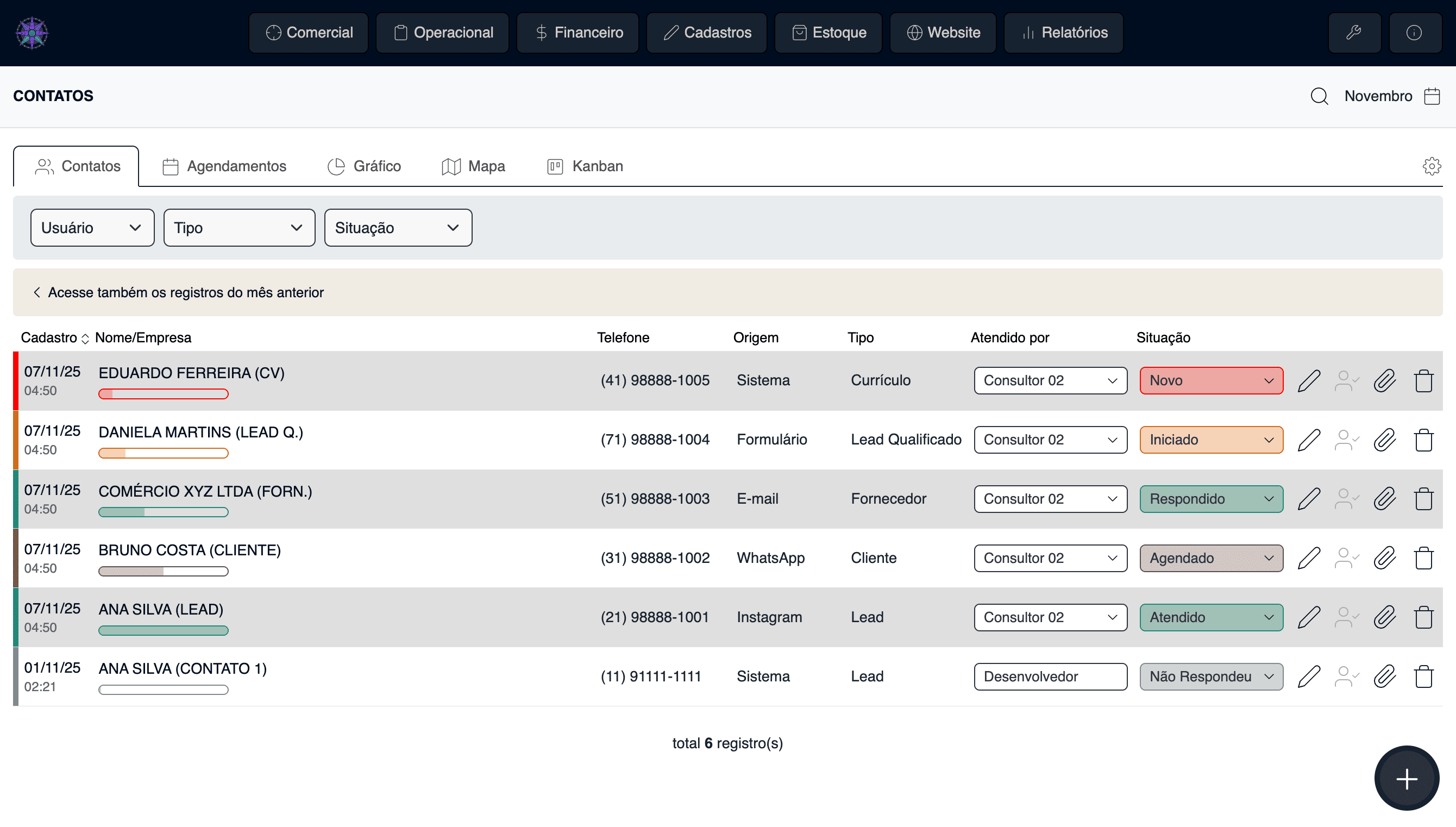Assign user via person-check icon on Bruno Costa row
Viewport: 1456px width, 827px height.
(1347, 558)
